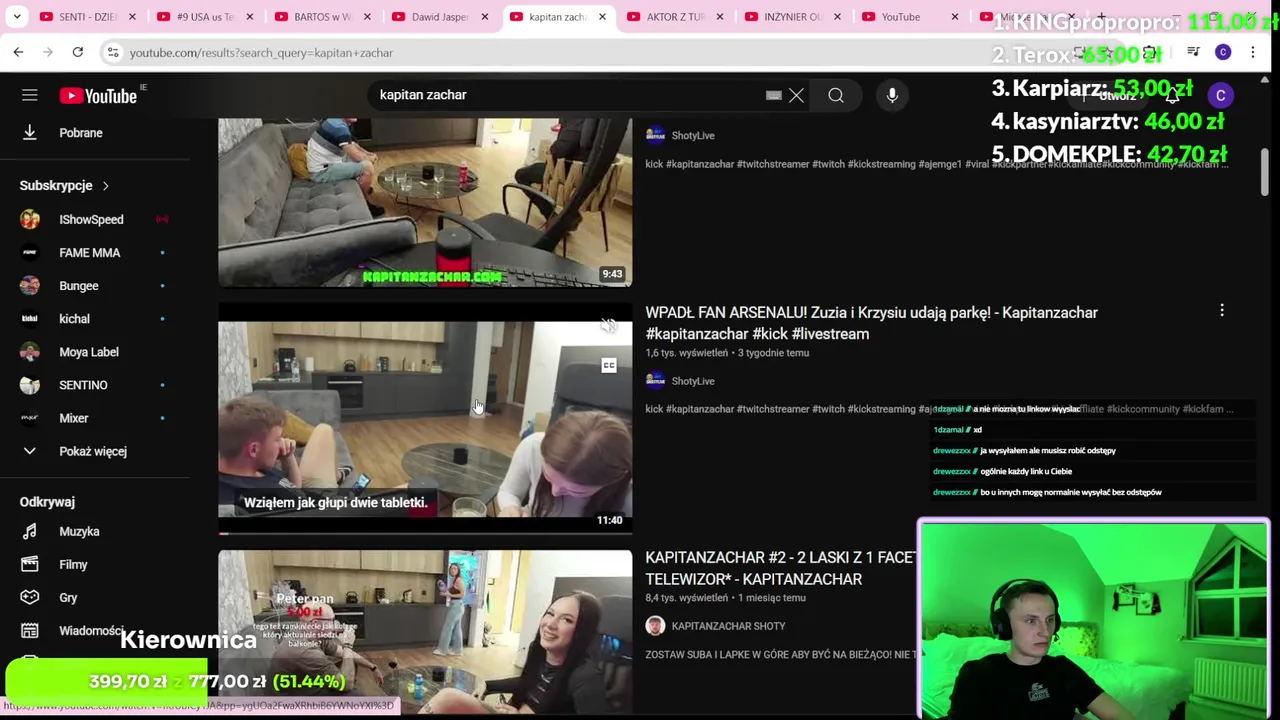View site info icon in address bar
Image resolution: width=1280 pixels, height=720 pixels.
point(113,53)
